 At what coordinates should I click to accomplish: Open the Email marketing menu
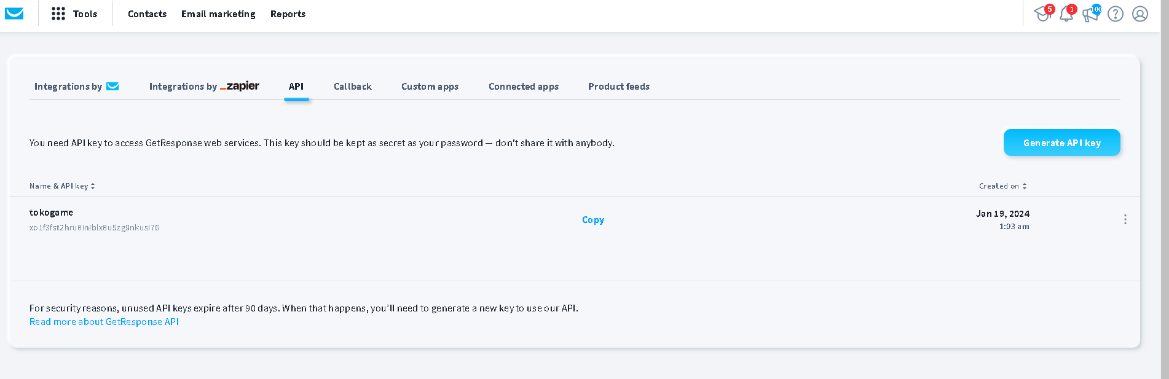218,13
